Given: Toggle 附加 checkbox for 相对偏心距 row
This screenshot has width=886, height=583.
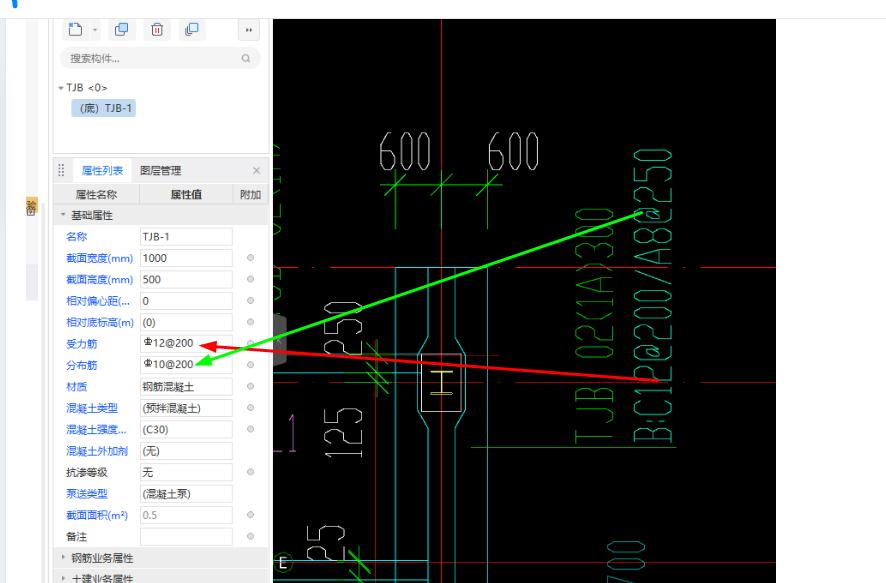Looking at the screenshot, I should click(250, 301).
